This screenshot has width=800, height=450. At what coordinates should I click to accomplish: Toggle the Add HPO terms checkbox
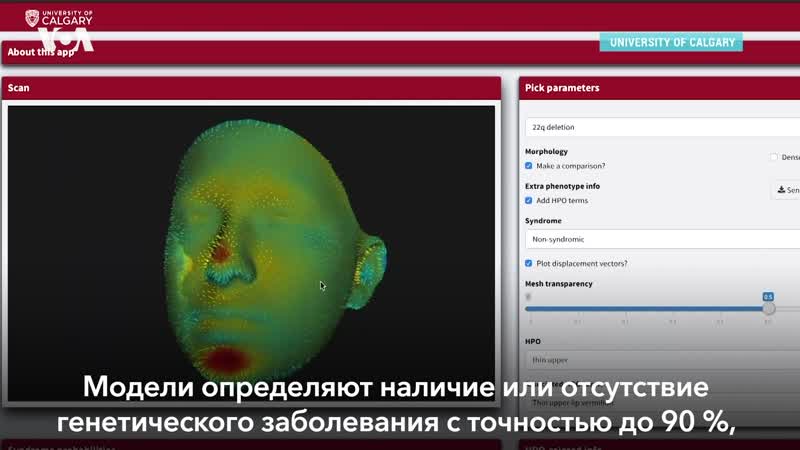pyautogui.click(x=529, y=201)
